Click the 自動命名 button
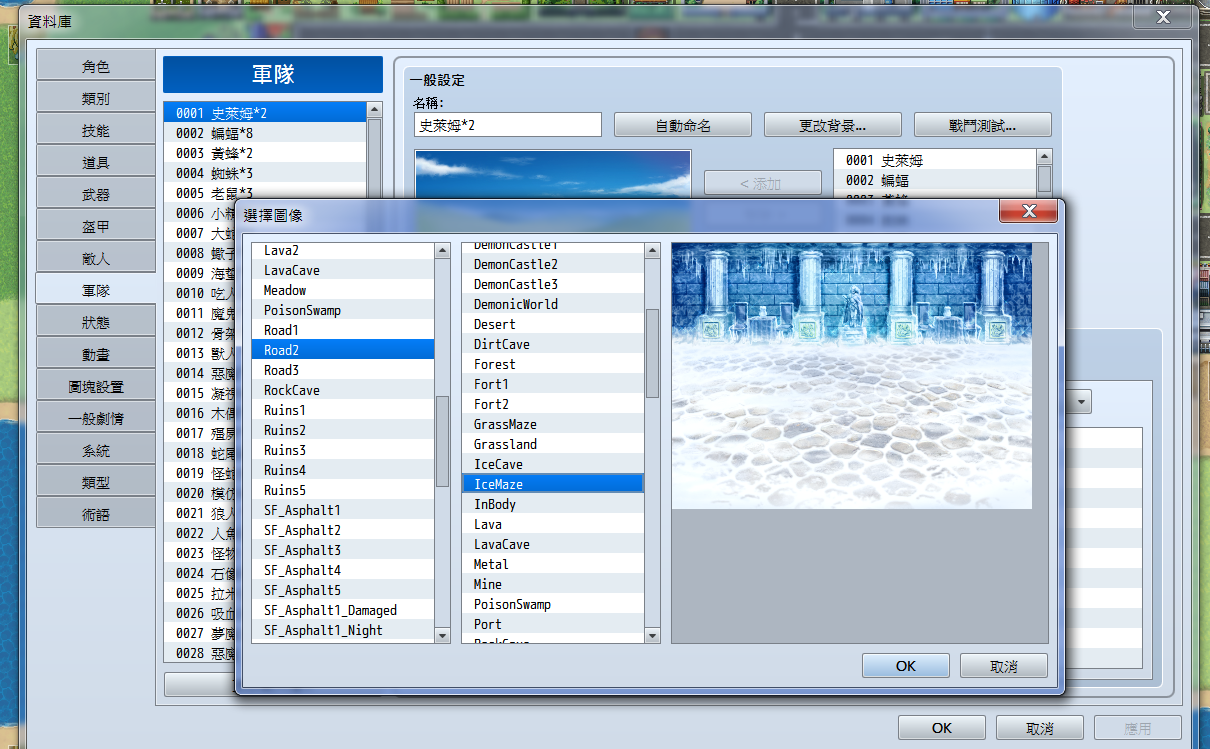 (683, 125)
